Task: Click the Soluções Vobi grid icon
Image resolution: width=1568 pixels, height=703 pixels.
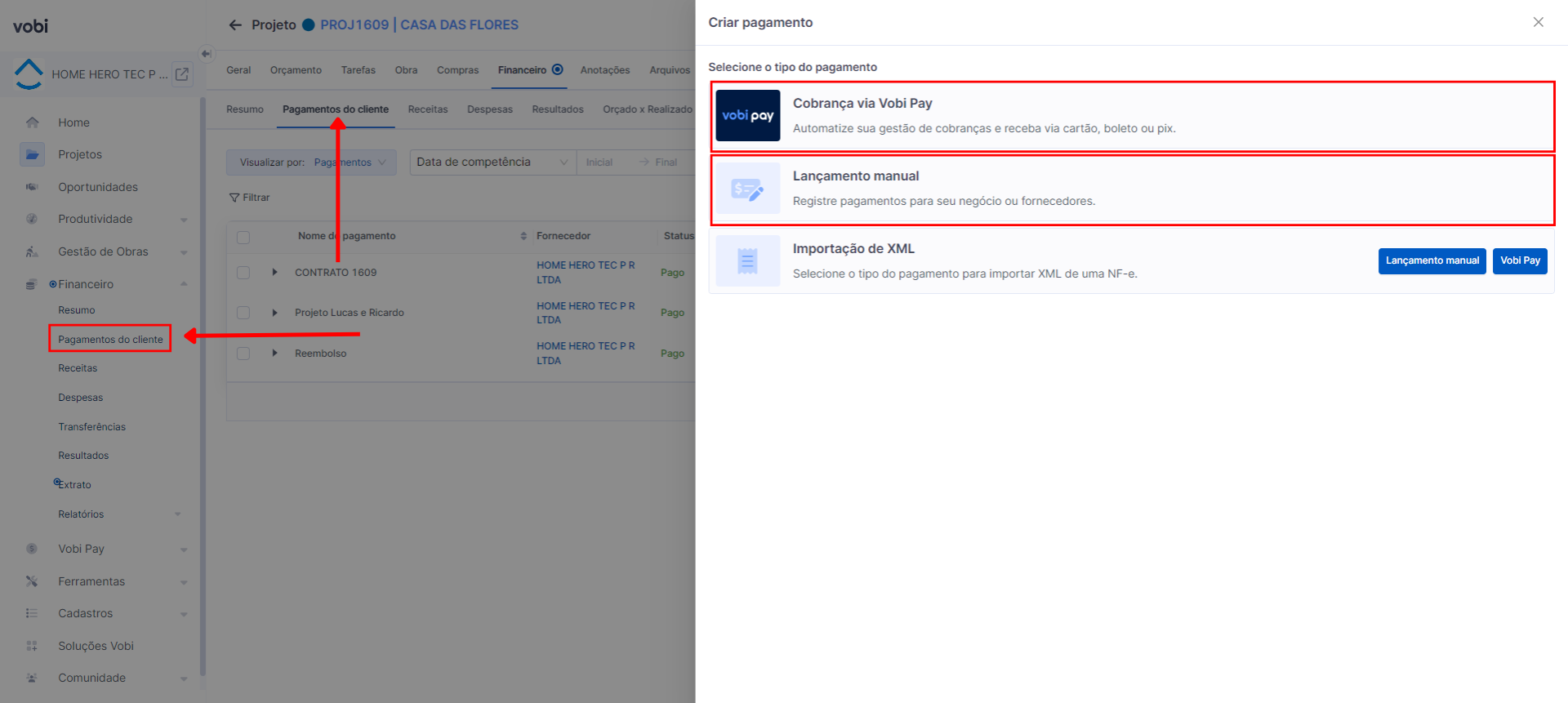Action: pyautogui.click(x=32, y=646)
